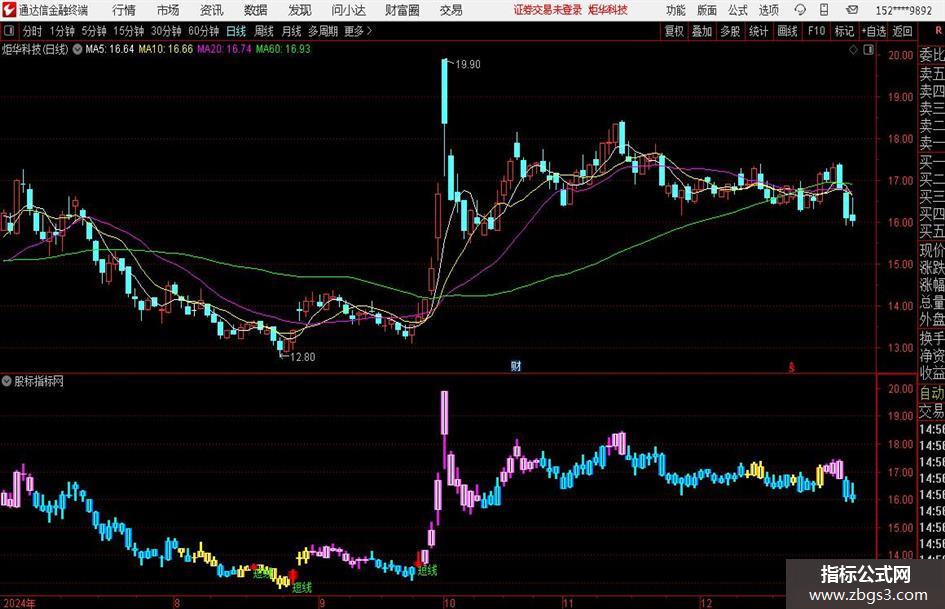Switch to 30分钟 period tab

point(166,31)
